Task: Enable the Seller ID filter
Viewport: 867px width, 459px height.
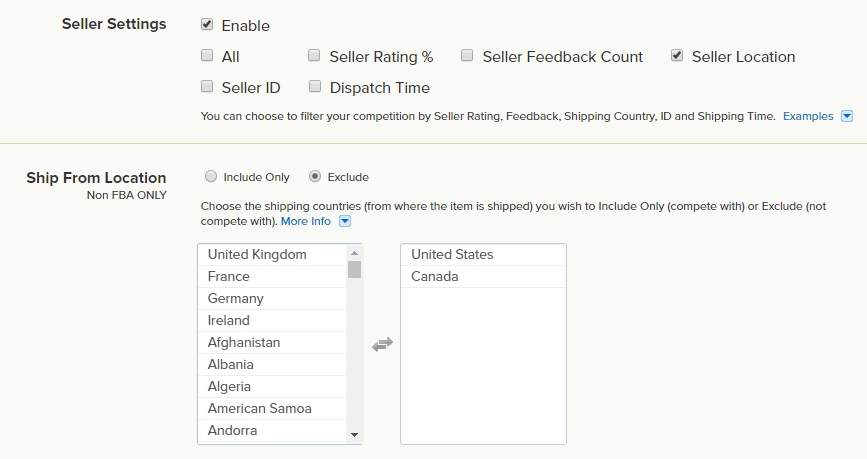Action: click(x=207, y=87)
